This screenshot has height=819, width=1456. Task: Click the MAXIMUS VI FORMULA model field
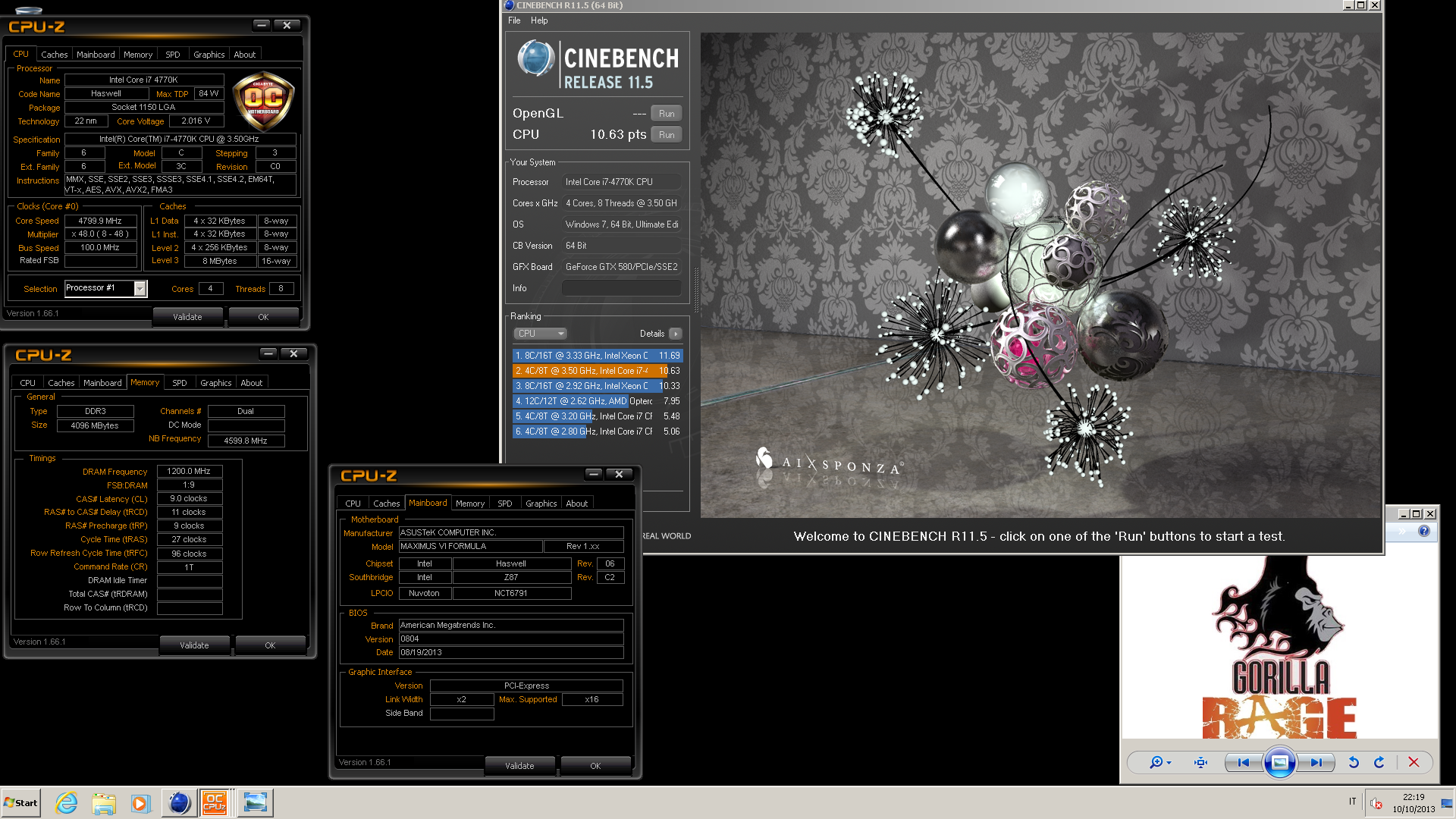[470, 547]
